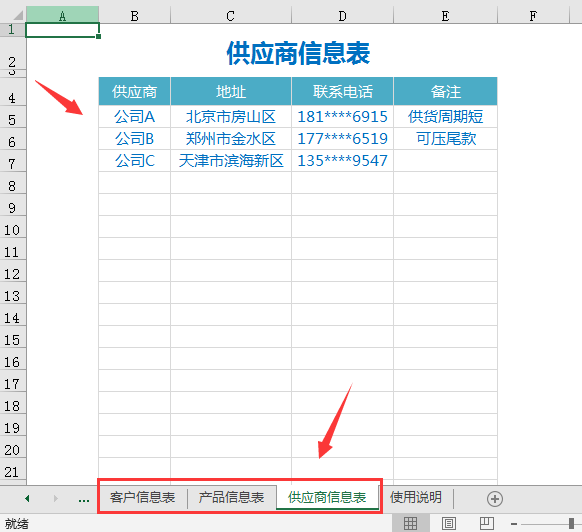Click the 地址 header cell
This screenshot has height=532, width=582.
(x=231, y=91)
